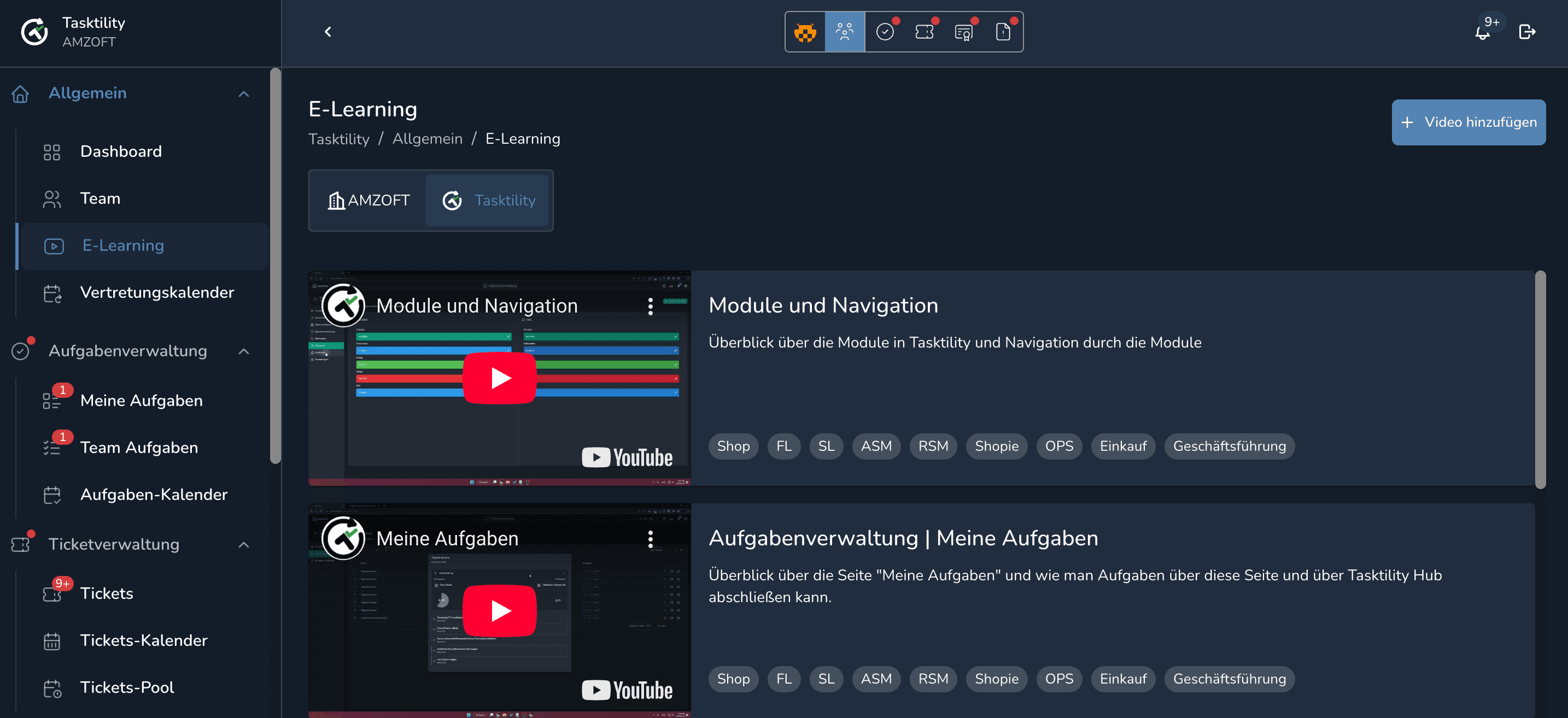Click RSM tag on Meine Aufgaben card
1568x718 pixels.
(933, 680)
